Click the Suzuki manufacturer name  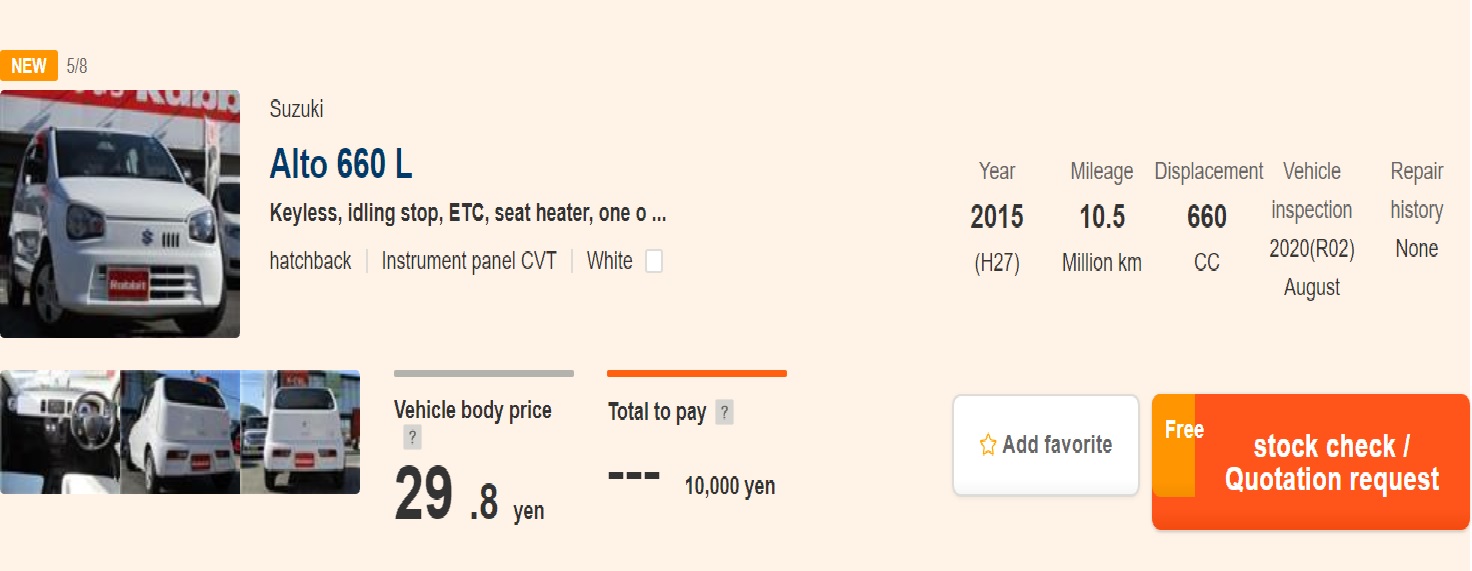296,110
